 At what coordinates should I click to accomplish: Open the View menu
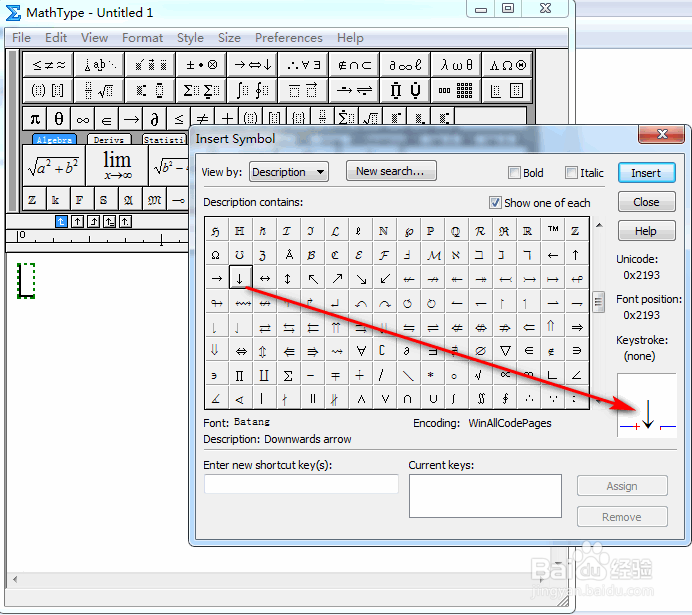pos(94,38)
